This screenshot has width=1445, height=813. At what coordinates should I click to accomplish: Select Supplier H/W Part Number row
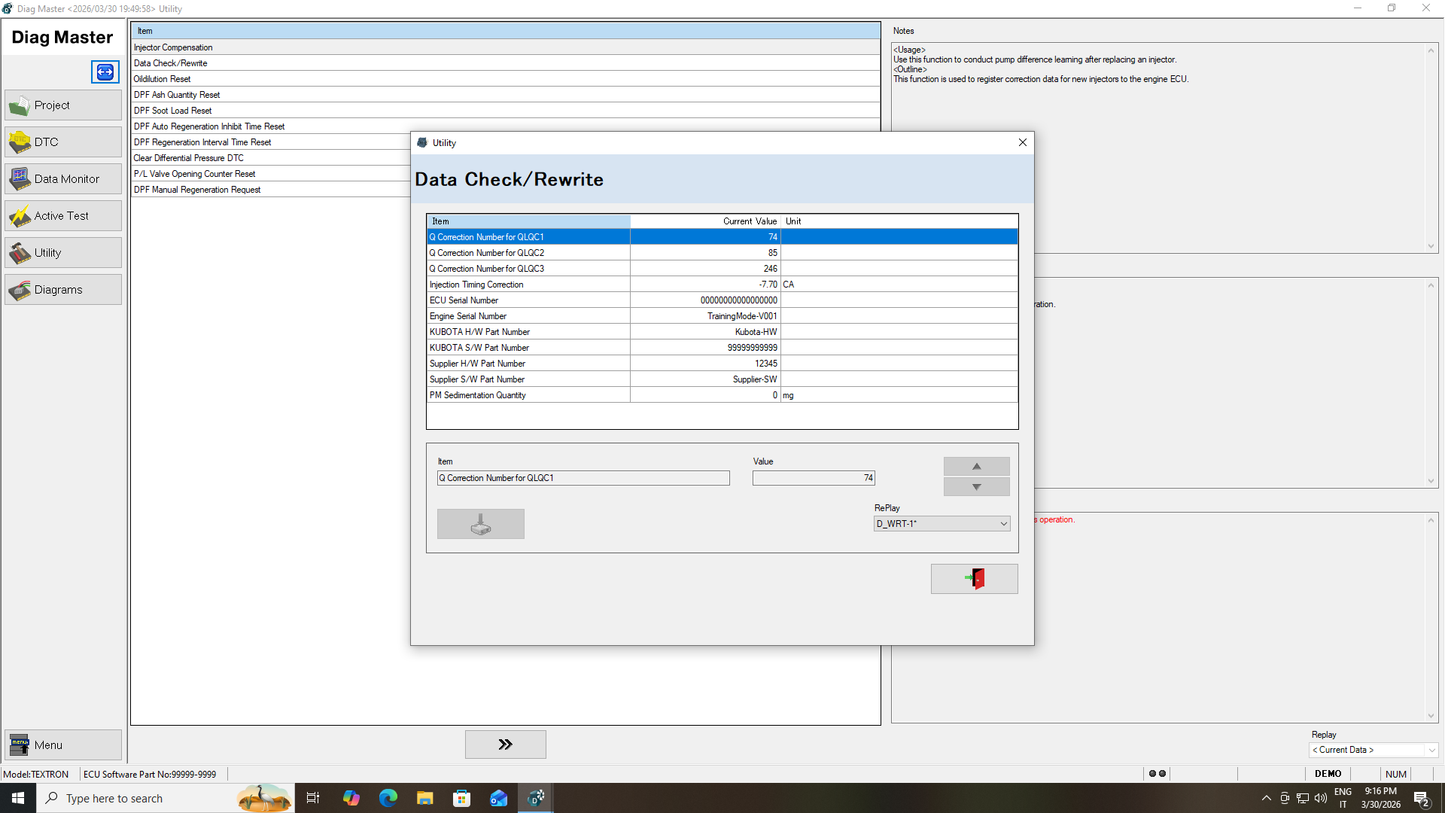[x=722, y=364]
